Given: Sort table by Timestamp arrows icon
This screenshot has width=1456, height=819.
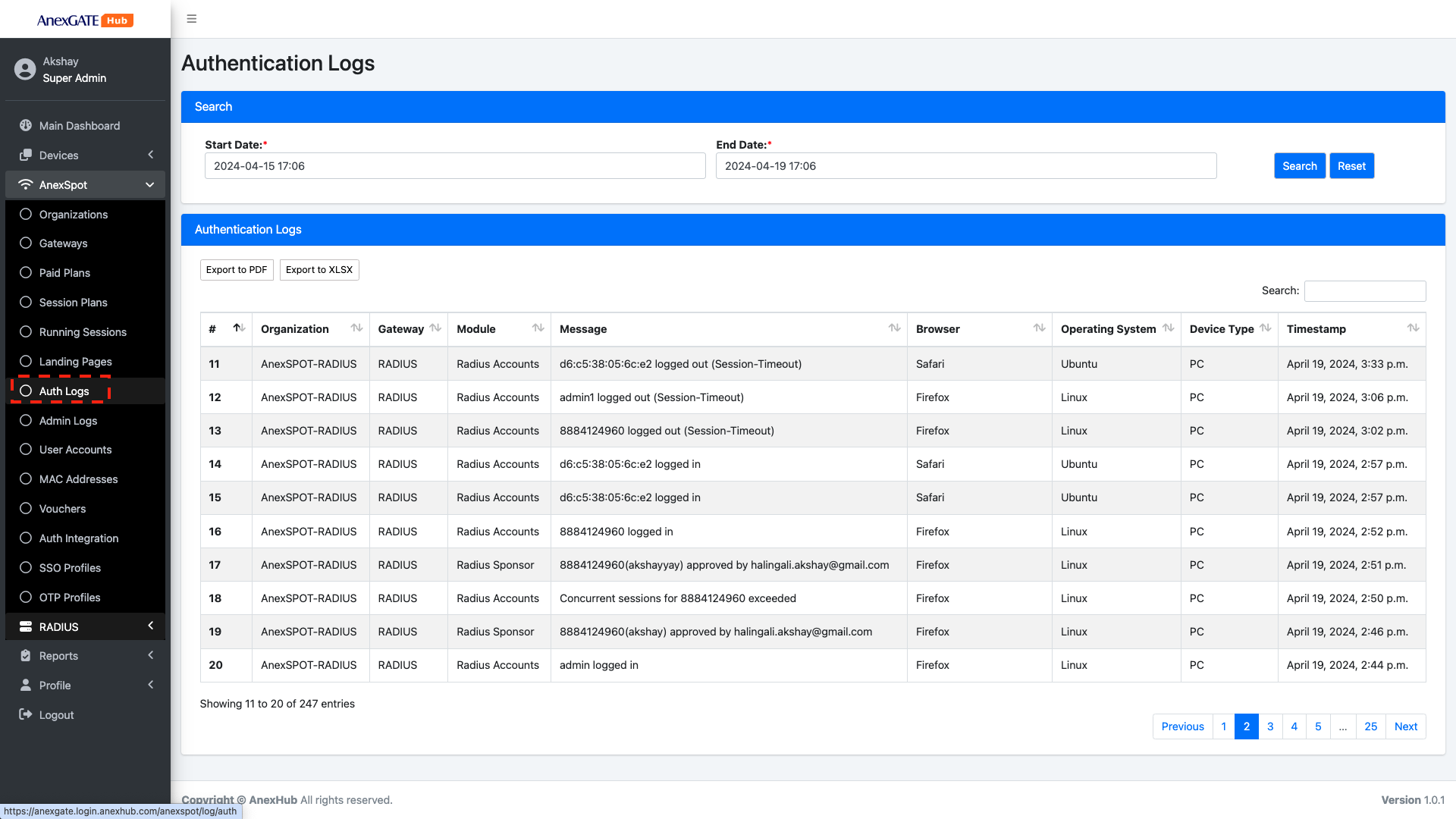Looking at the screenshot, I should (1413, 328).
